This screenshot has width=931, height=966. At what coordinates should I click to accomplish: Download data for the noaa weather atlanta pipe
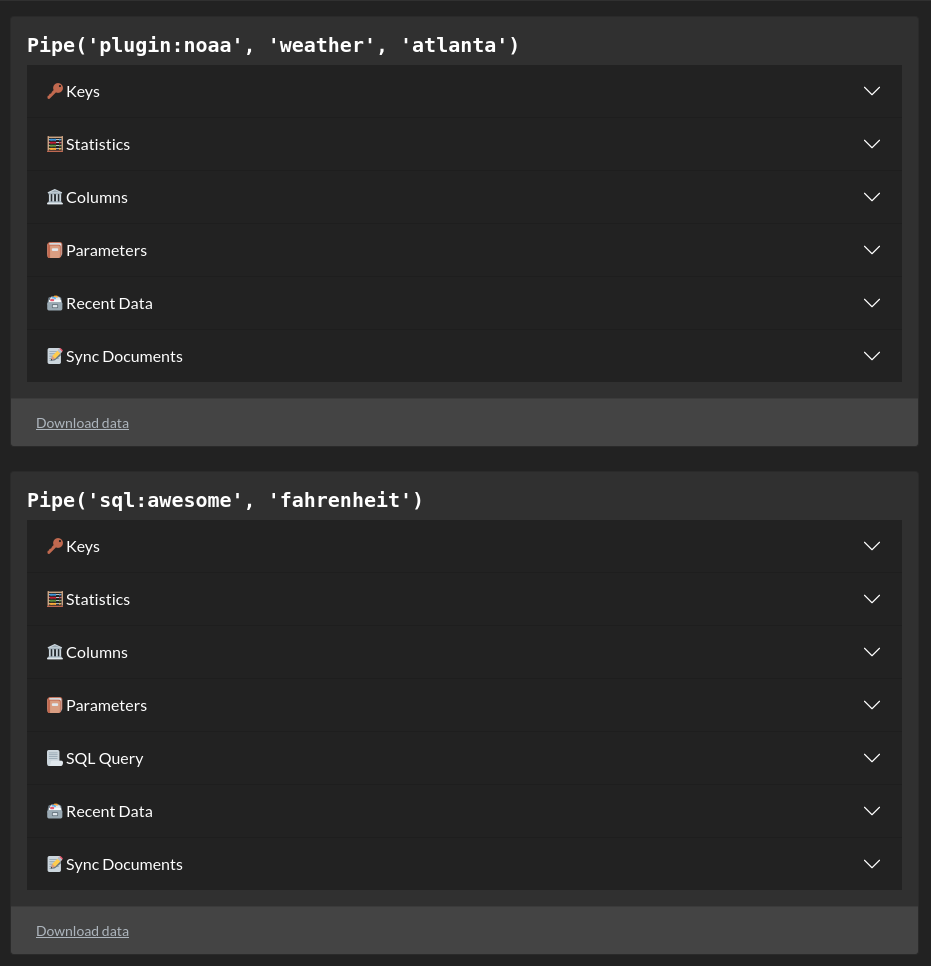click(x=82, y=423)
